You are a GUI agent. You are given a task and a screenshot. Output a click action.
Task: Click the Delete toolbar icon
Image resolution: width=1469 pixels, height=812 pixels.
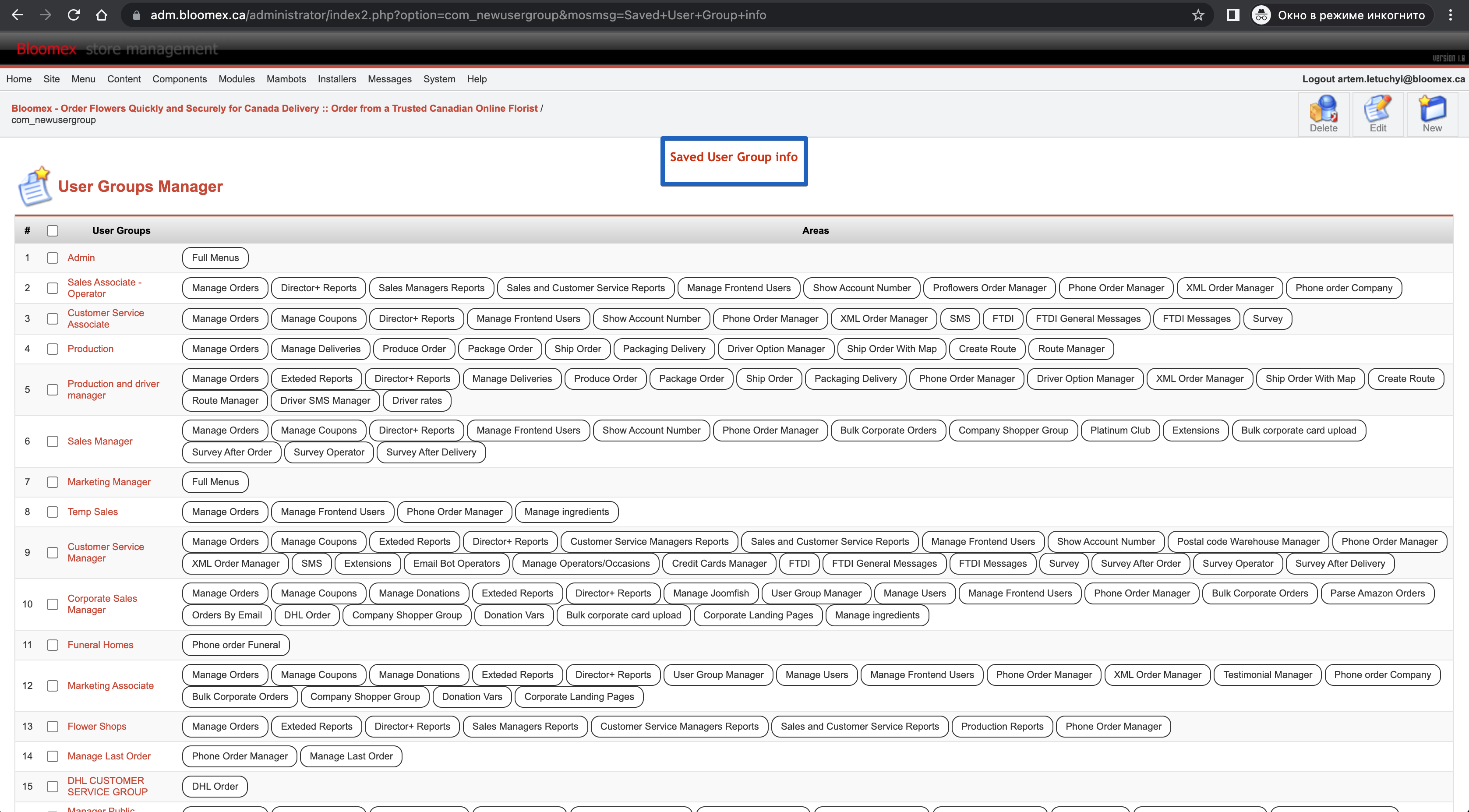tap(1323, 114)
